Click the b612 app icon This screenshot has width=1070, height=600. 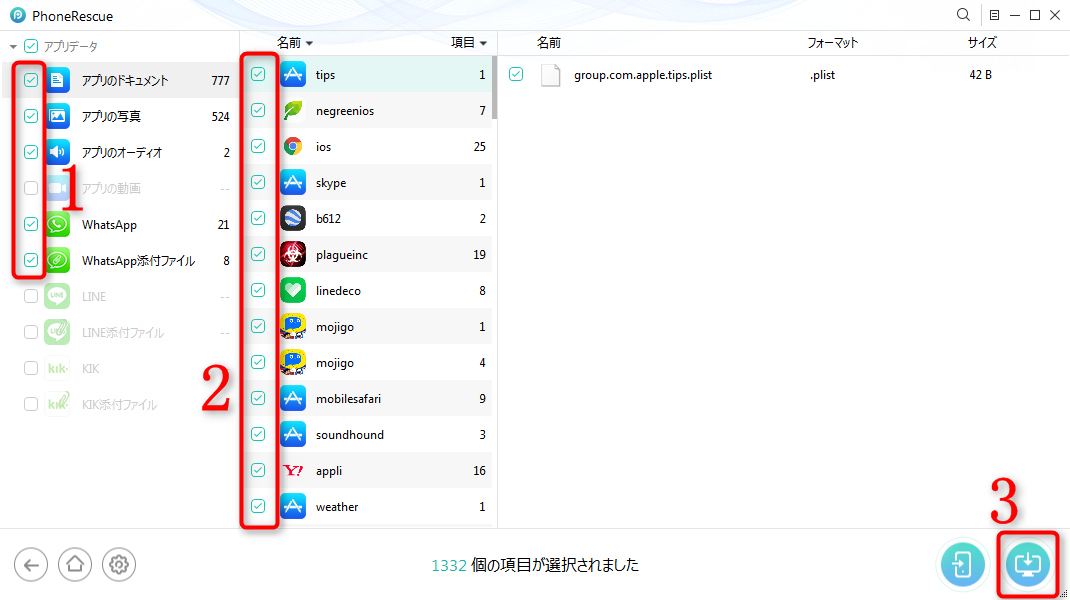point(293,218)
